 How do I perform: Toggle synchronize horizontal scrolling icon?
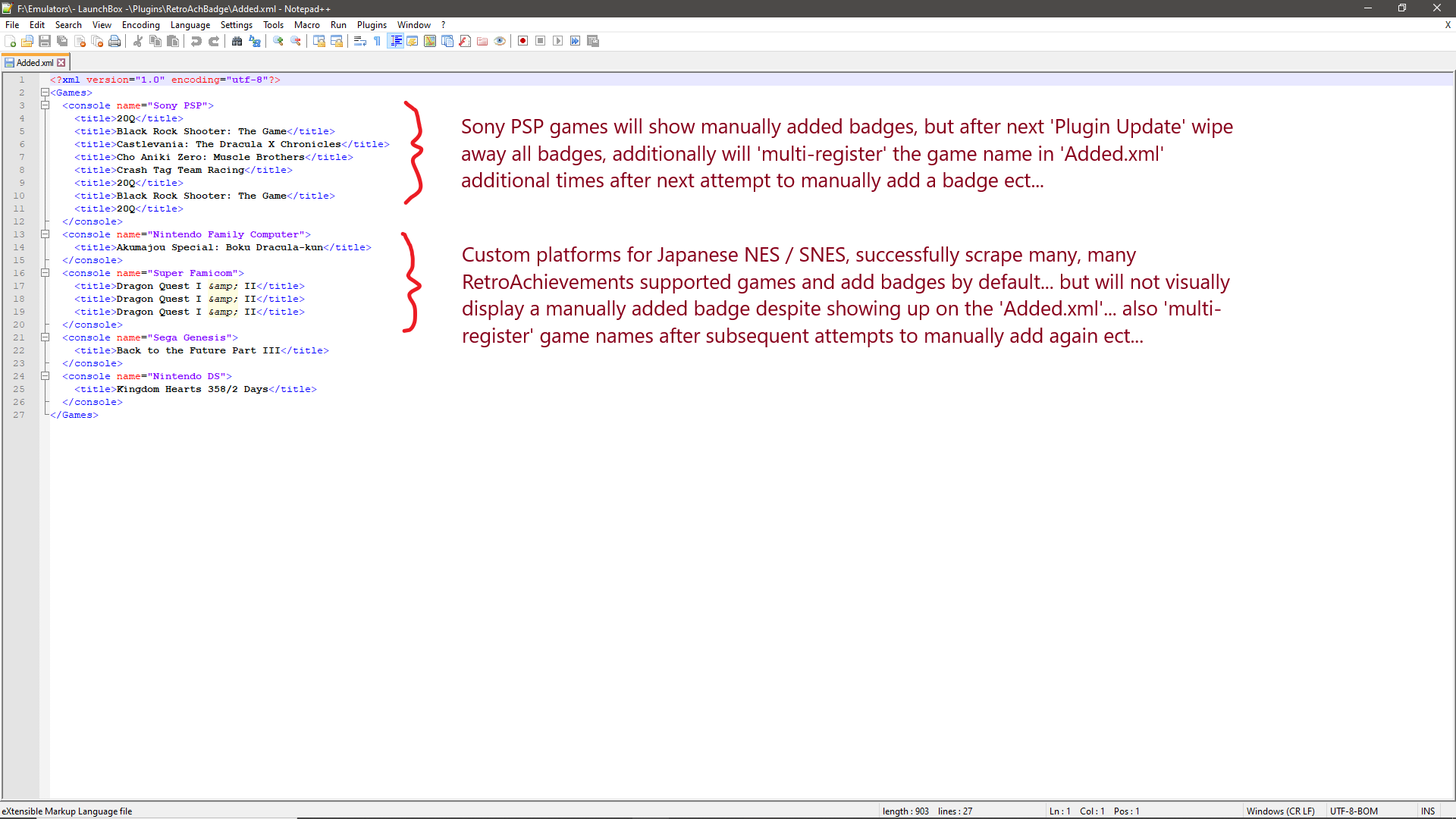click(x=337, y=41)
